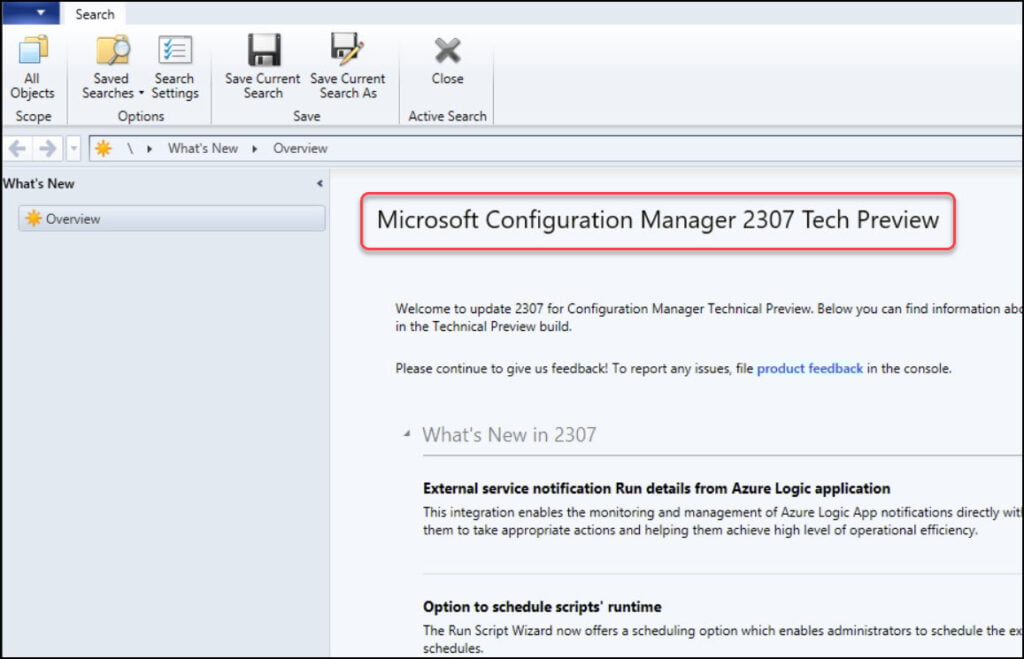
Task: Select the Microsoft Configuration Manager 2307 heading
Action: pos(658,220)
